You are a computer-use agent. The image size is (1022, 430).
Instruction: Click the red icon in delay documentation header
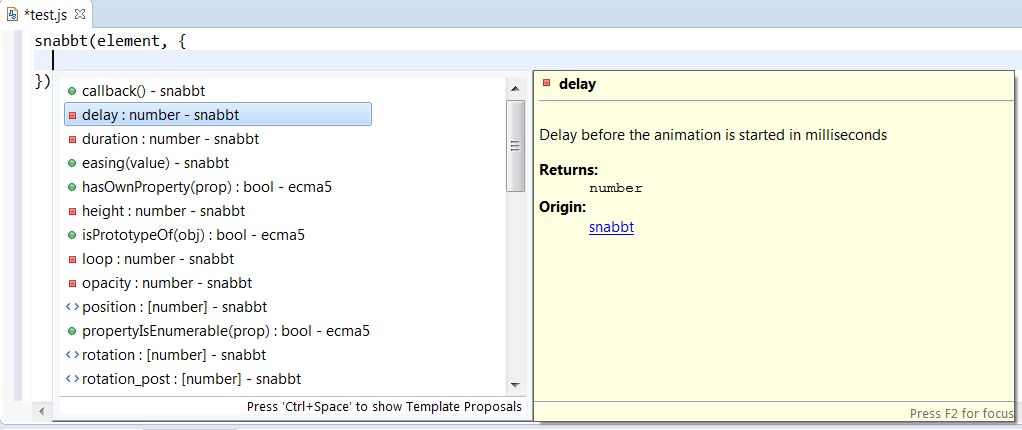coord(546,84)
